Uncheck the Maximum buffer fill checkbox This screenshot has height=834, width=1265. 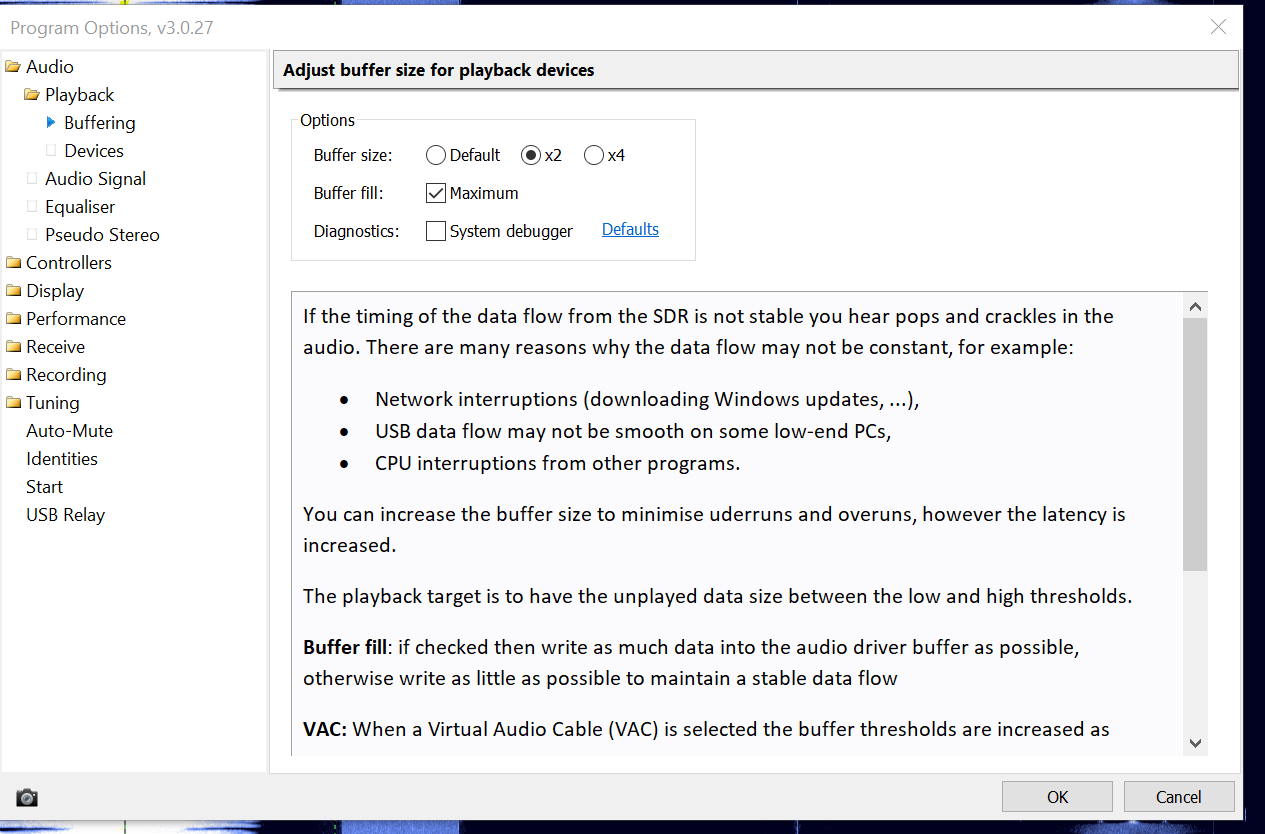pos(436,193)
